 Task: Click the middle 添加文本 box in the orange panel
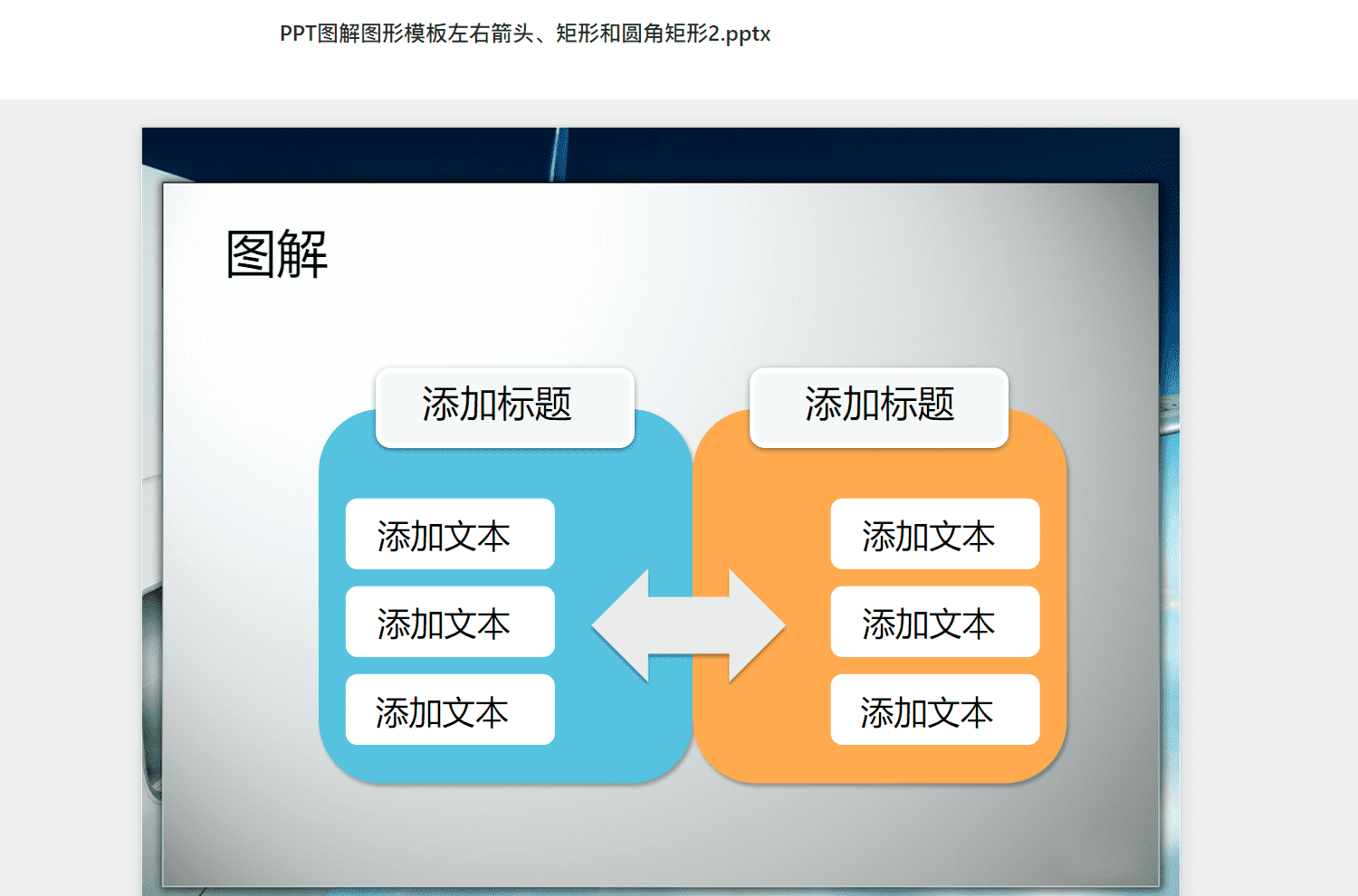(x=935, y=622)
